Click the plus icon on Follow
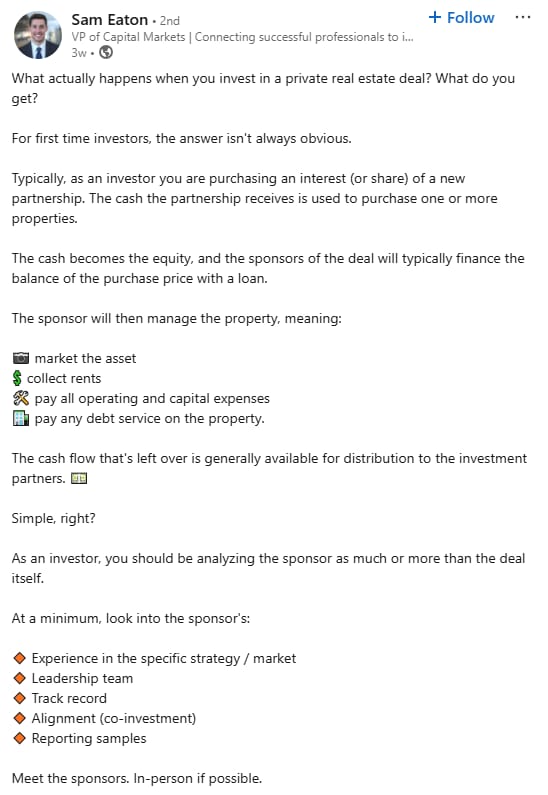Viewport: 548px width, 795px height. pos(435,18)
